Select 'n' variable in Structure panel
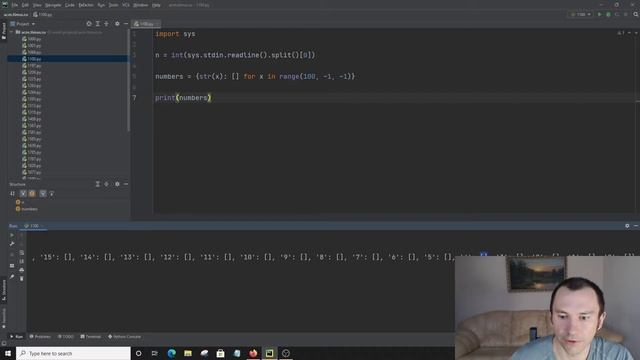Viewport: 640px width, 360px height. pos(20,202)
